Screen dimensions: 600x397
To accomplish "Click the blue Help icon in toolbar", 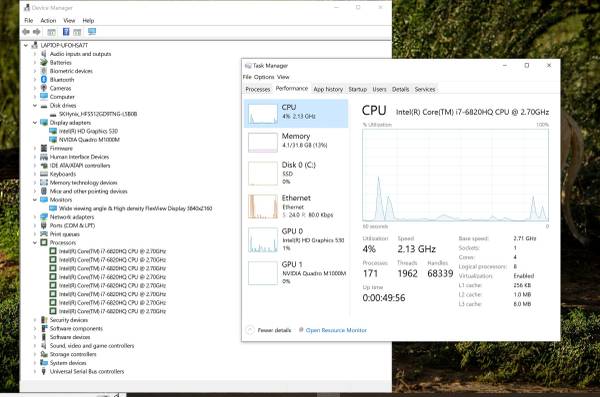I will click(x=66, y=32).
